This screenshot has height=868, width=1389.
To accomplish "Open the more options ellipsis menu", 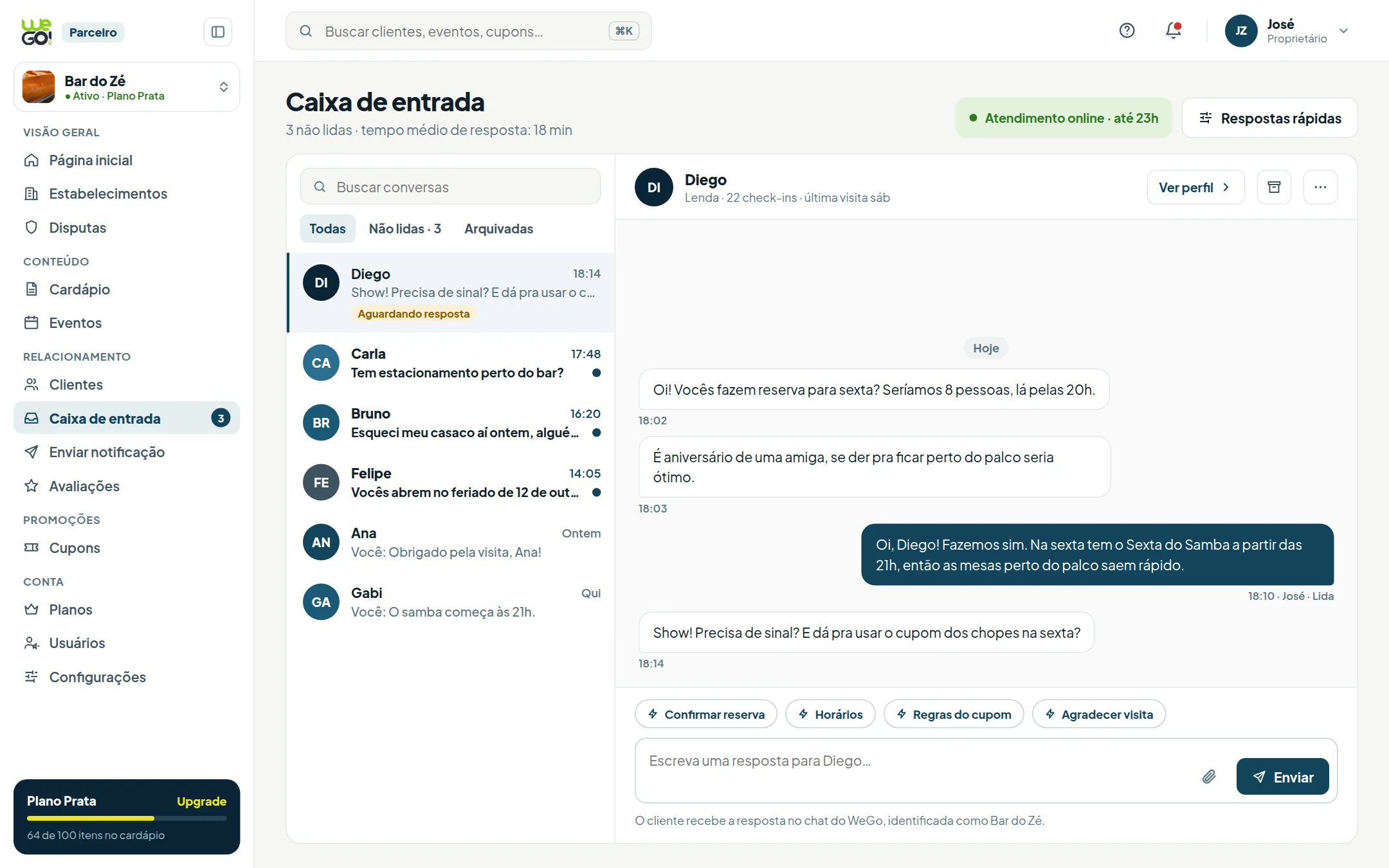I will pyautogui.click(x=1320, y=187).
